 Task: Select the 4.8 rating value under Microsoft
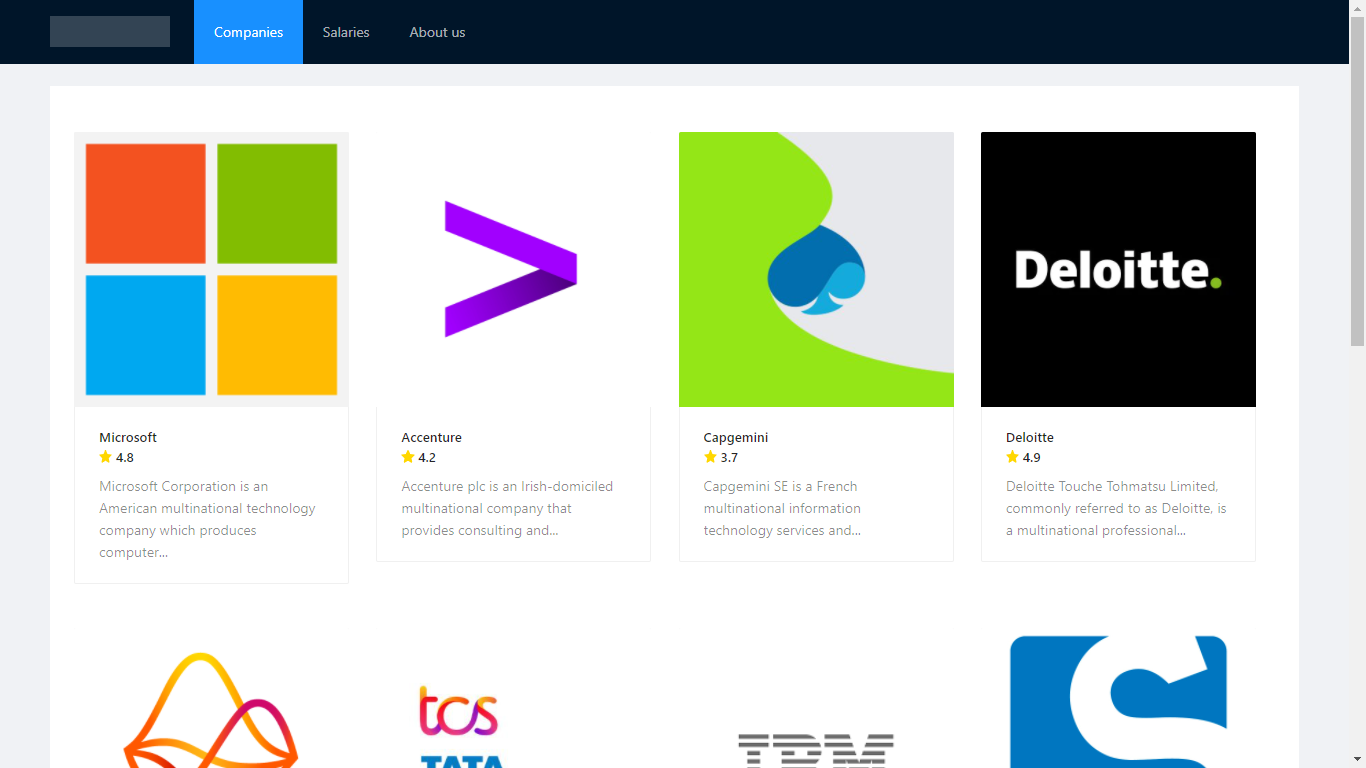(125, 458)
